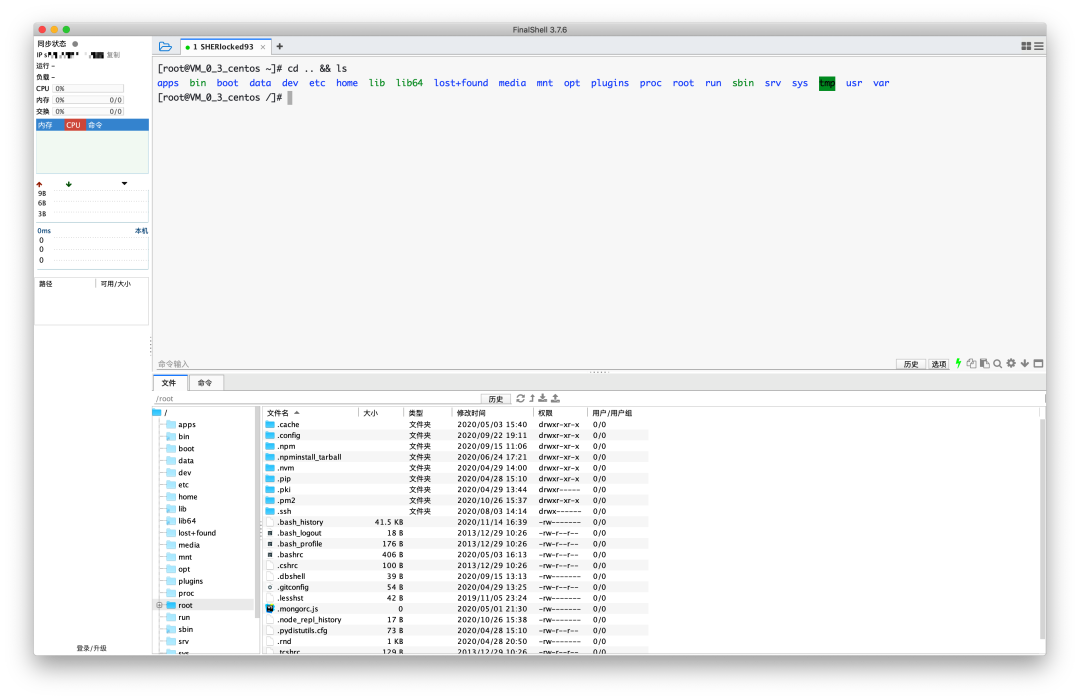Switch to the 文件 files tab
This screenshot has width=1080, height=700.
169,382
